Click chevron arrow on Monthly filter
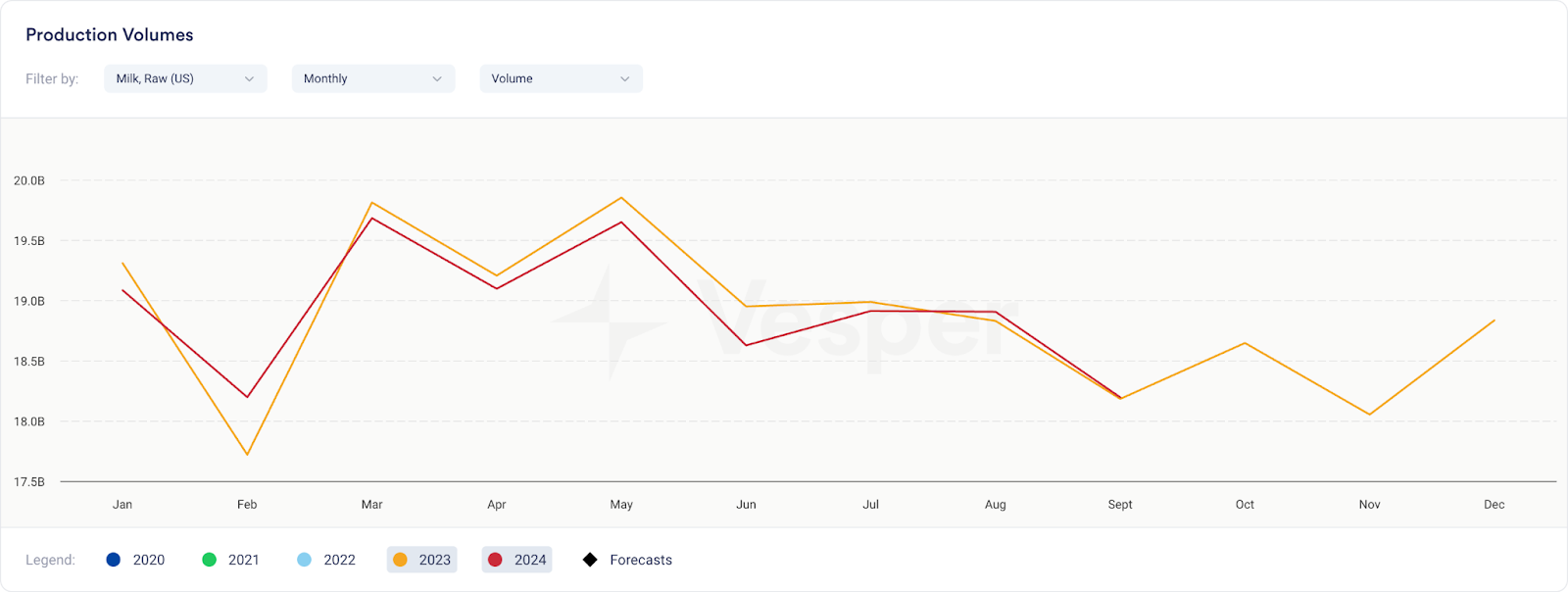This screenshot has height=592, width=1568. click(x=437, y=78)
